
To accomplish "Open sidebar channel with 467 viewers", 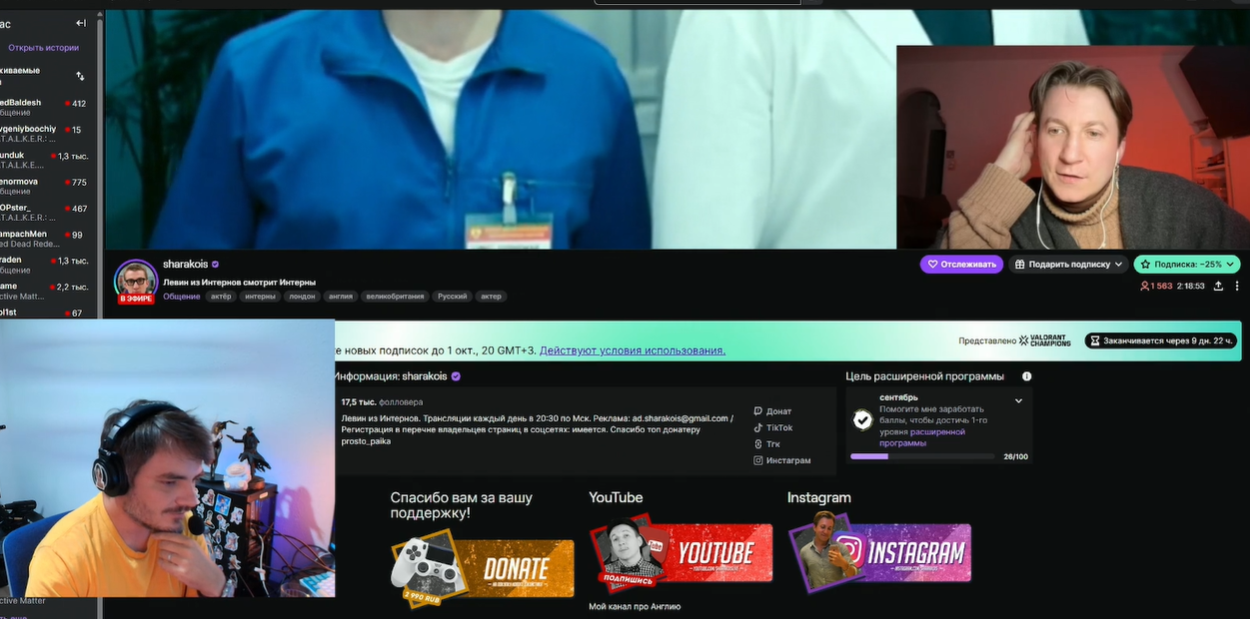I will [46, 212].
